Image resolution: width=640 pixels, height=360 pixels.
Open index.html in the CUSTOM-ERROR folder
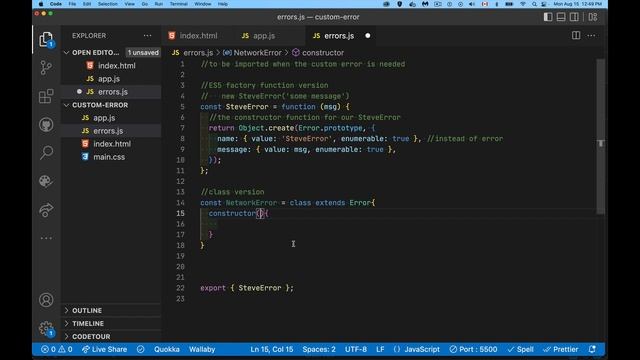pyautogui.click(x=111, y=144)
